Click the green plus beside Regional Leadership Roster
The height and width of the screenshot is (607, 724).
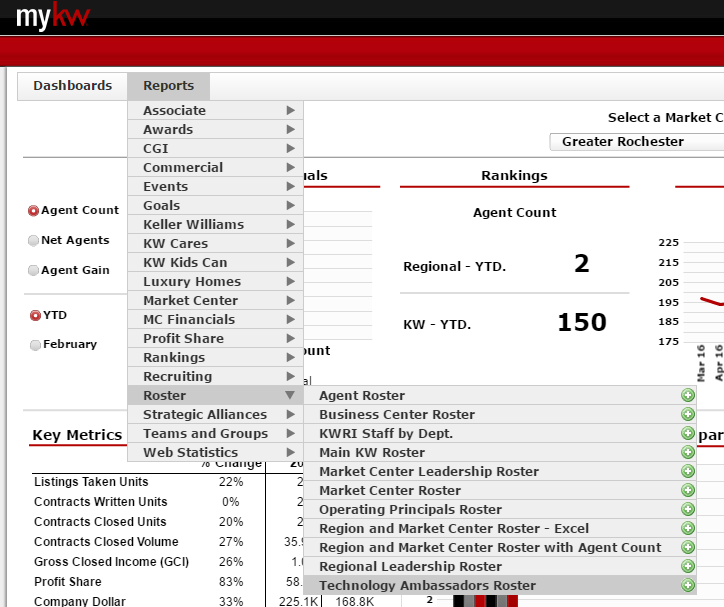coord(688,566)
